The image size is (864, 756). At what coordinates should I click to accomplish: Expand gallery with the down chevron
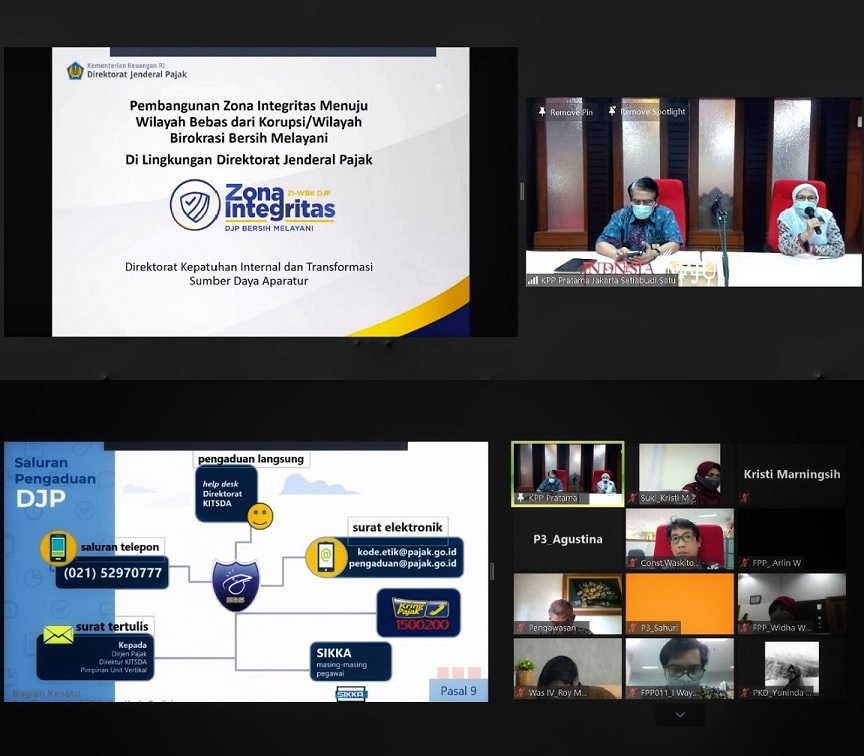pyautogui.click(x=680, y=715)
